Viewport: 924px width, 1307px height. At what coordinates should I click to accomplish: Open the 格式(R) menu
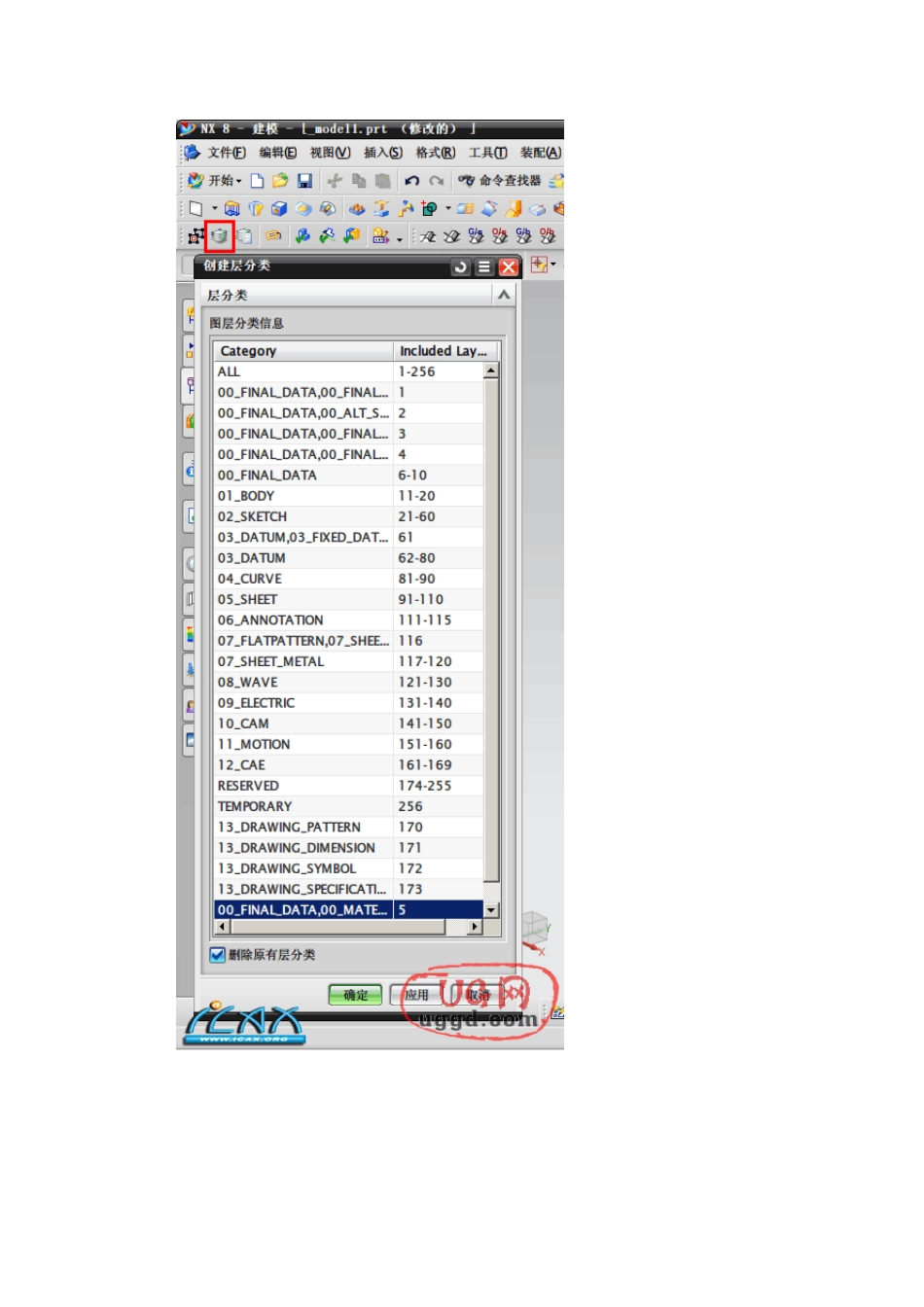436,153
